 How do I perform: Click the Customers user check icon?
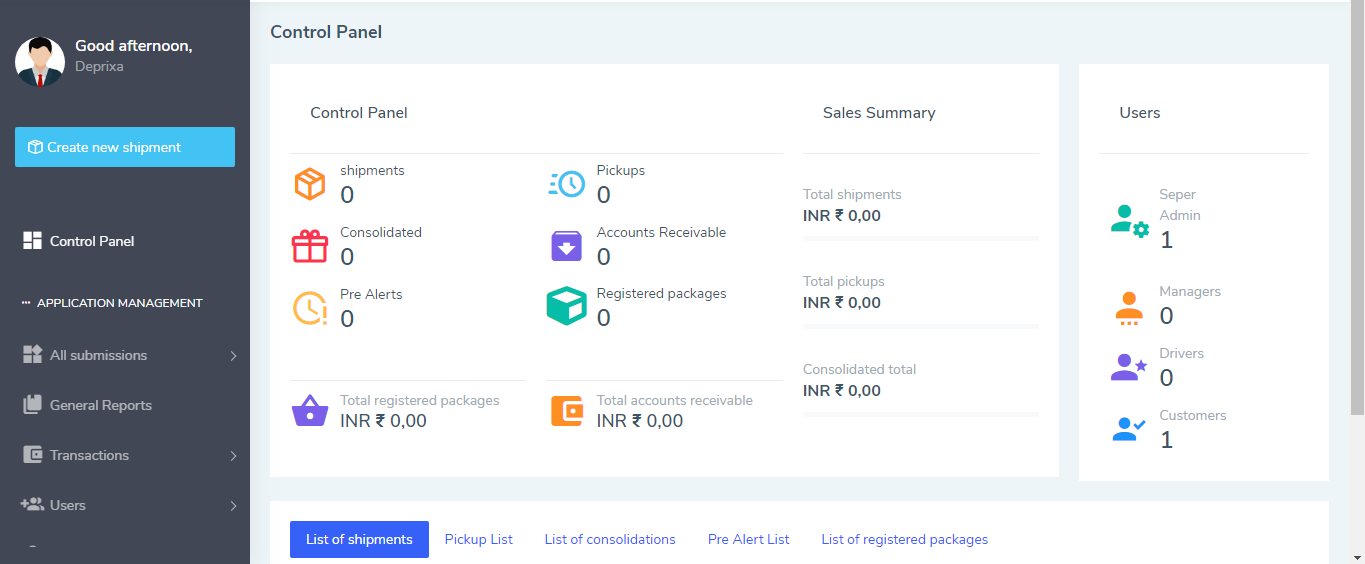(1129, 429)
